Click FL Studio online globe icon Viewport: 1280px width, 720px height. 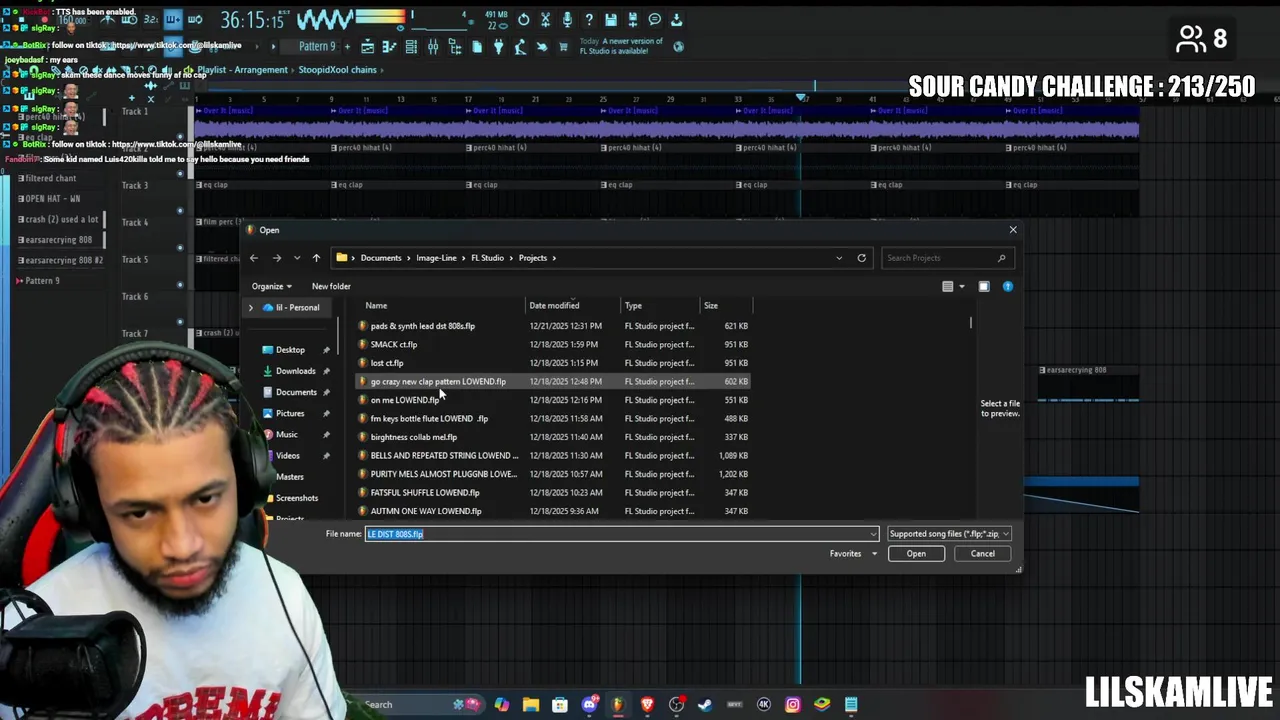[x=679, y=47]
